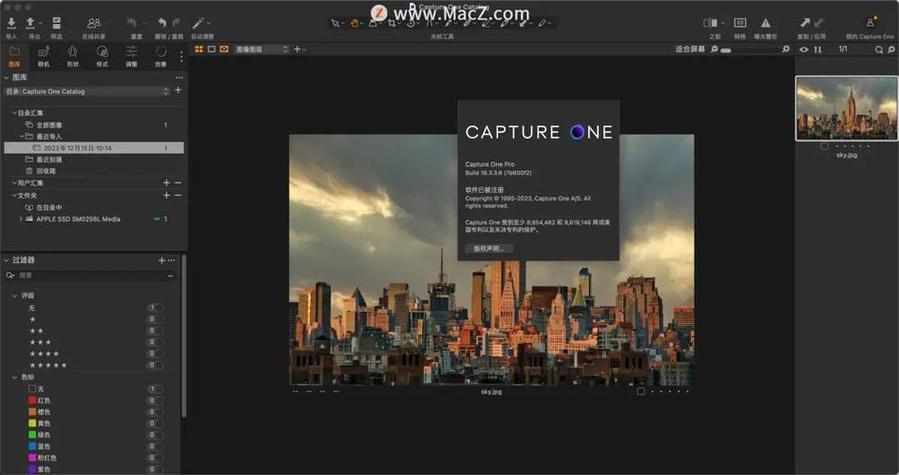Open the Cull (筛选) toolbar icon
Screen dimensions: 899x475
point(56,22)
